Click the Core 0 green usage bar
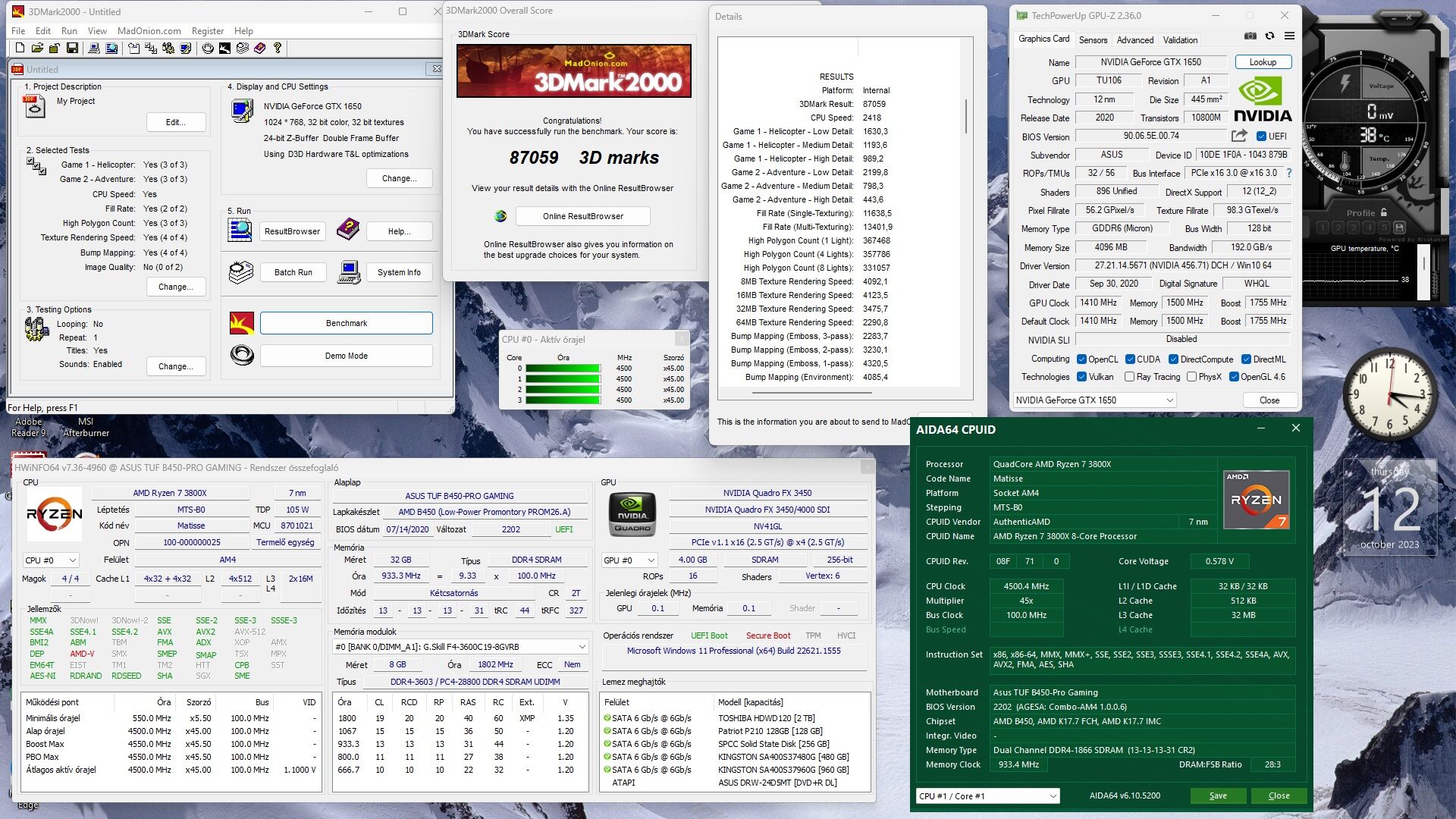 click(x=563, y=369)
